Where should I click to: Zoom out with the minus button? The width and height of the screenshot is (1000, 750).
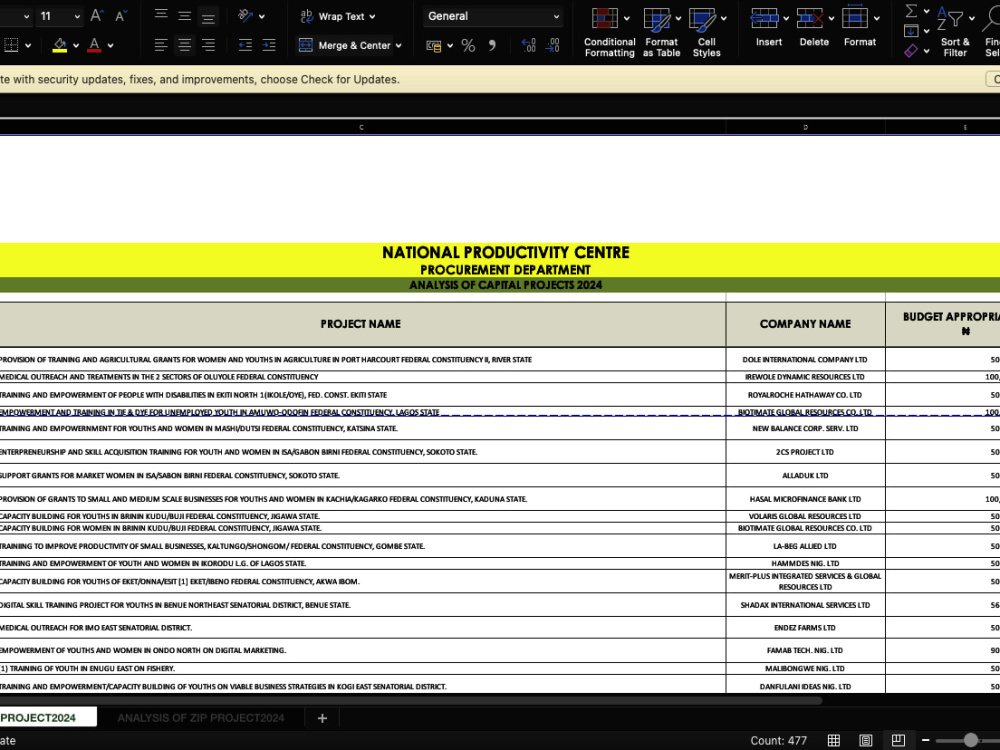point(925,740)
